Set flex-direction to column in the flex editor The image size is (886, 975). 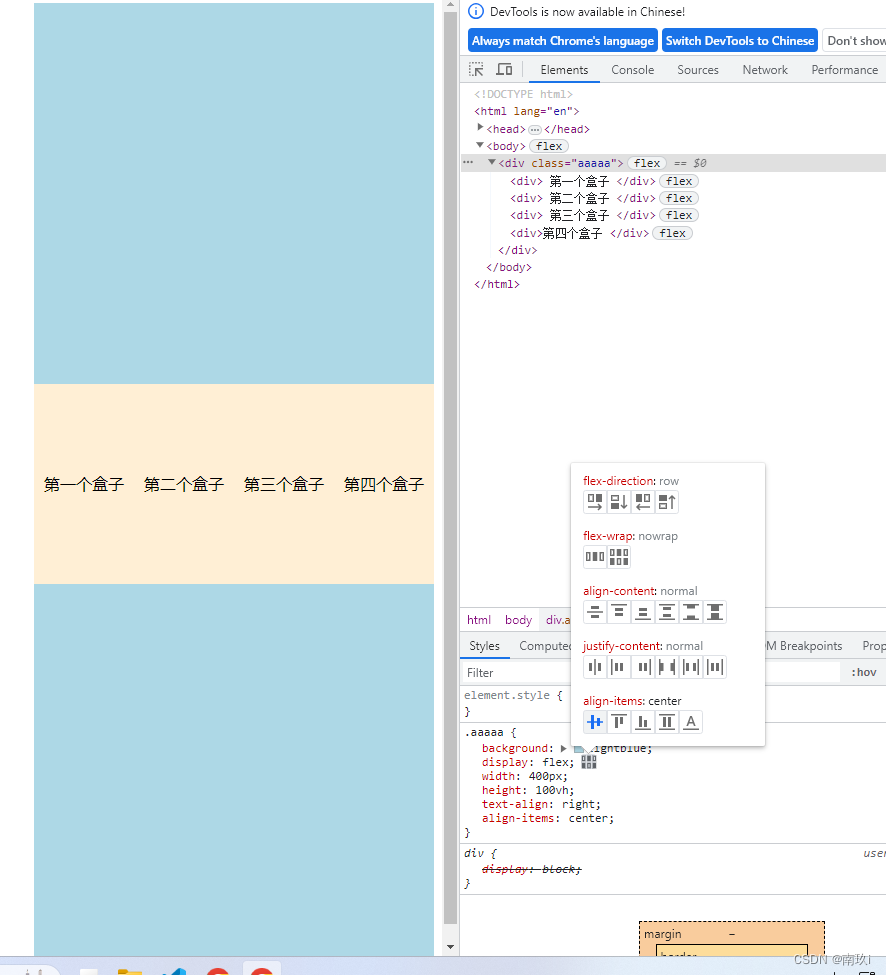click(x=619, y=502)
